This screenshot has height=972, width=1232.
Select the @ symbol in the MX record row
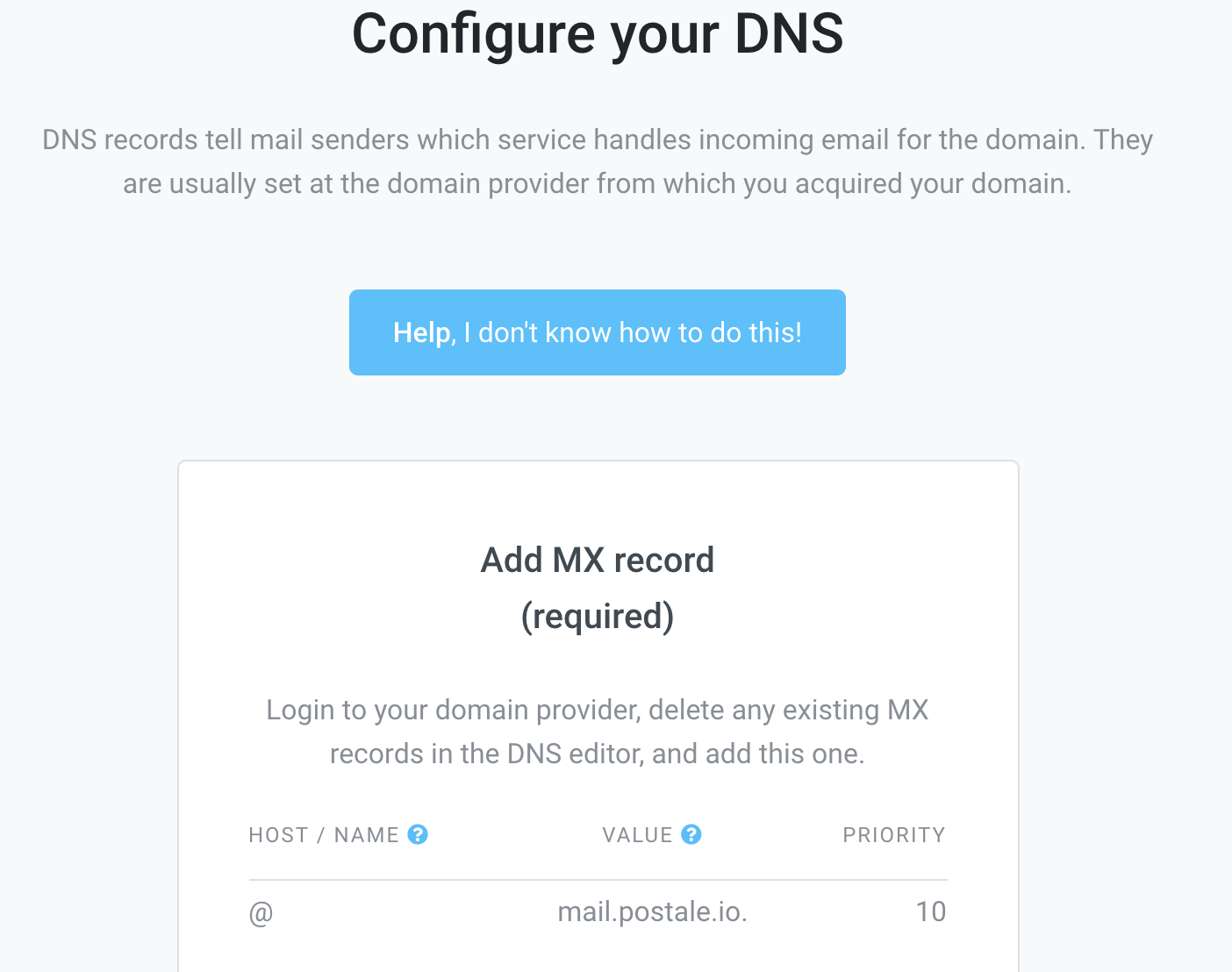pyautogui.click(x=260, y=912)
